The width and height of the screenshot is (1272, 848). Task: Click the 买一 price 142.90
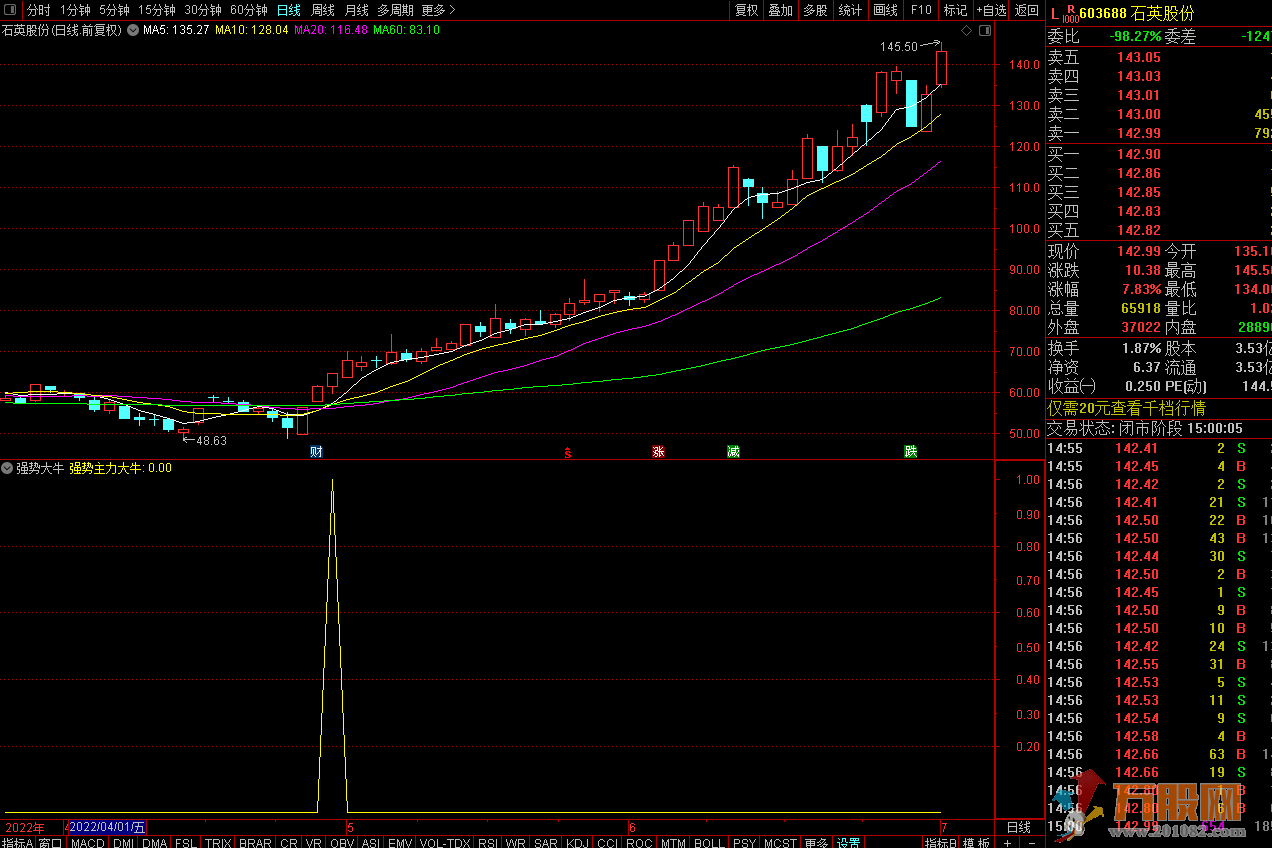point(1139,154)
